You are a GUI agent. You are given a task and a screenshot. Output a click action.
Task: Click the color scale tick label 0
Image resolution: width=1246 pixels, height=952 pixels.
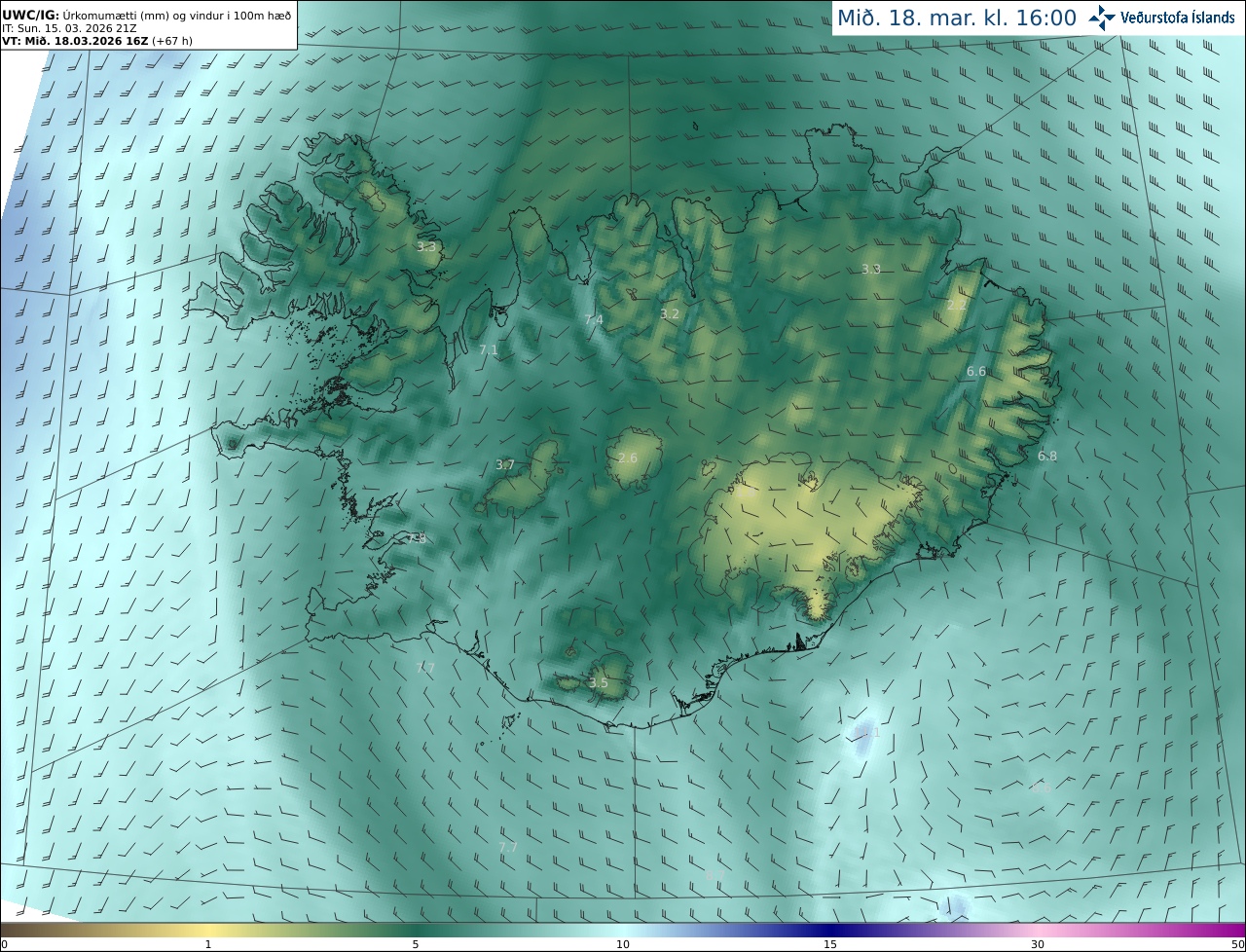4,944
